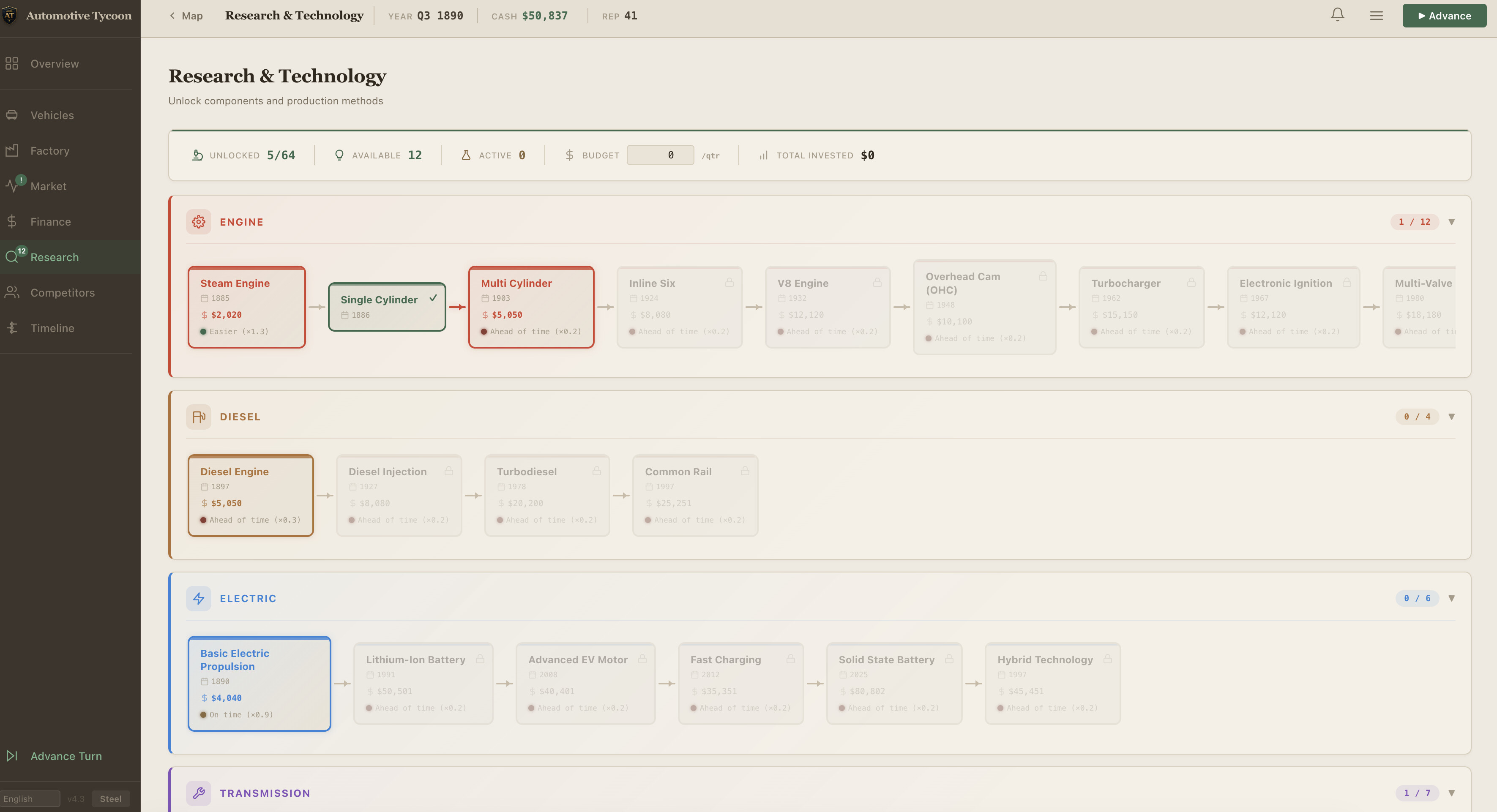Open the notifications bell
Screen dimensions: 1497x812
pos(1337,15)
